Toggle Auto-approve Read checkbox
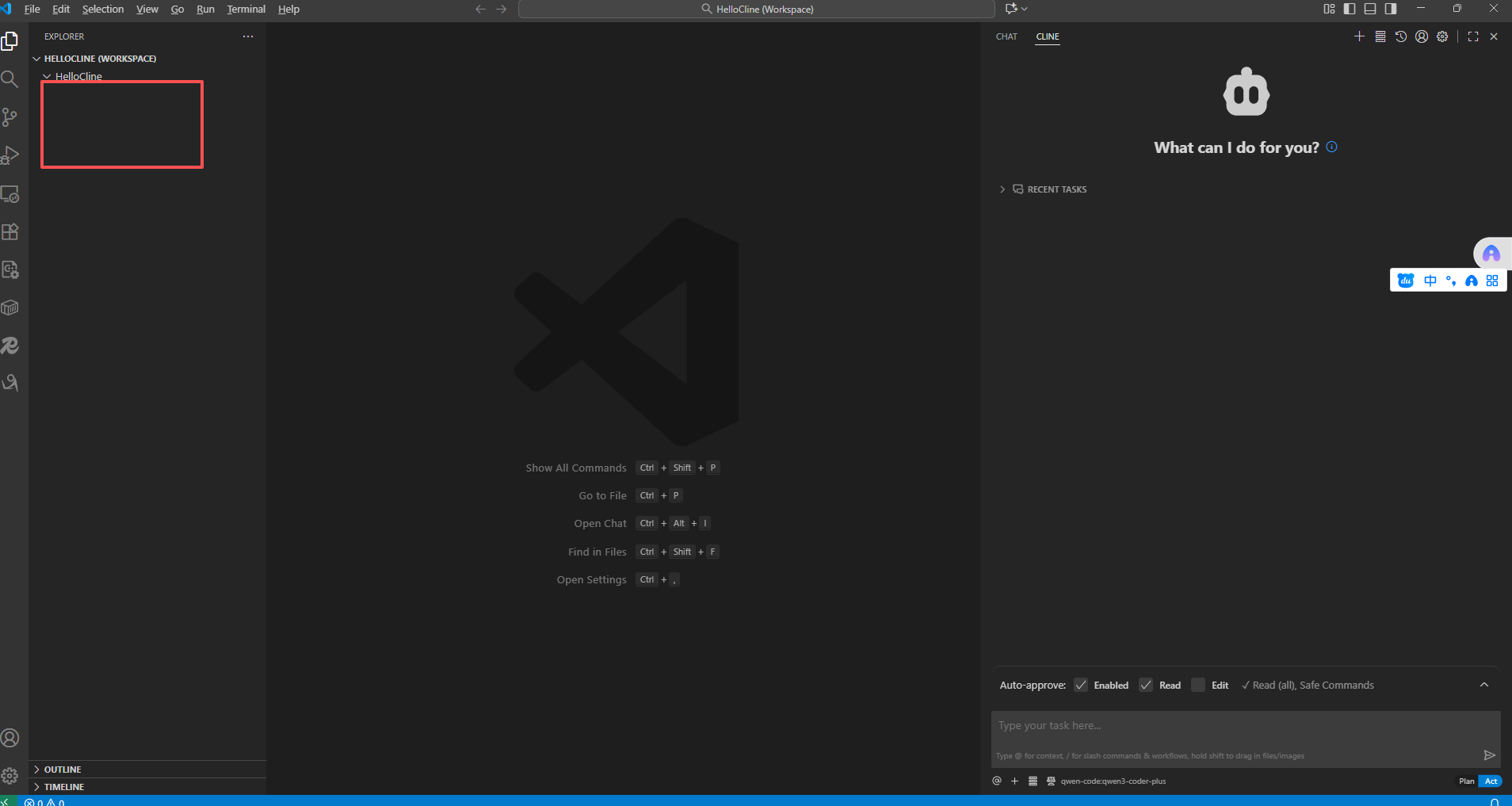The image size is (1512, 806). (x=1146, y=685)
